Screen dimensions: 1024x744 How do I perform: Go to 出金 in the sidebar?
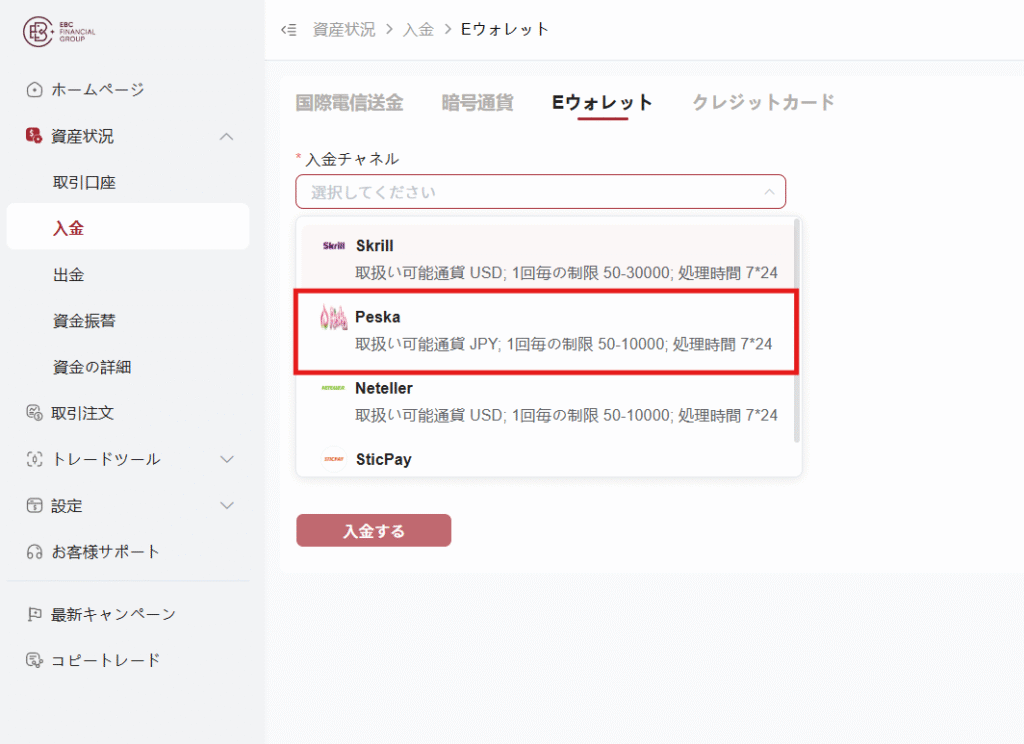(69, 274)
